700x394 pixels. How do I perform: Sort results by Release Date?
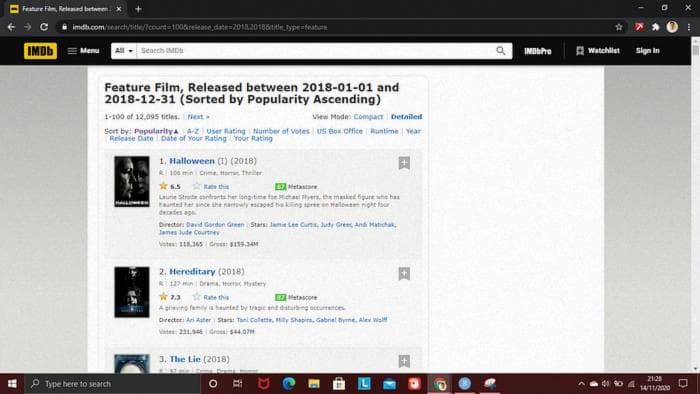click(x=131, y=138)
